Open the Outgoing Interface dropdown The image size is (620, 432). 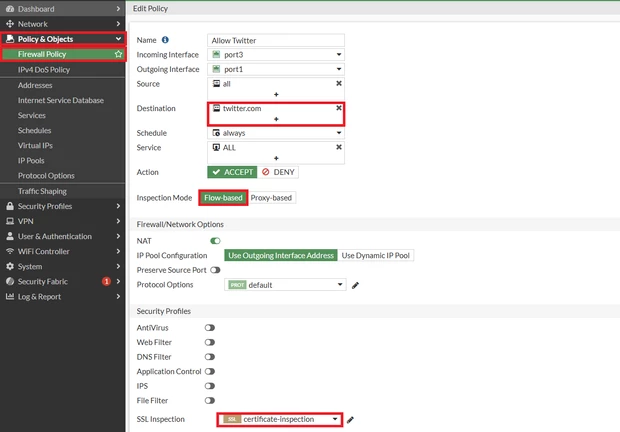[276, 69]
